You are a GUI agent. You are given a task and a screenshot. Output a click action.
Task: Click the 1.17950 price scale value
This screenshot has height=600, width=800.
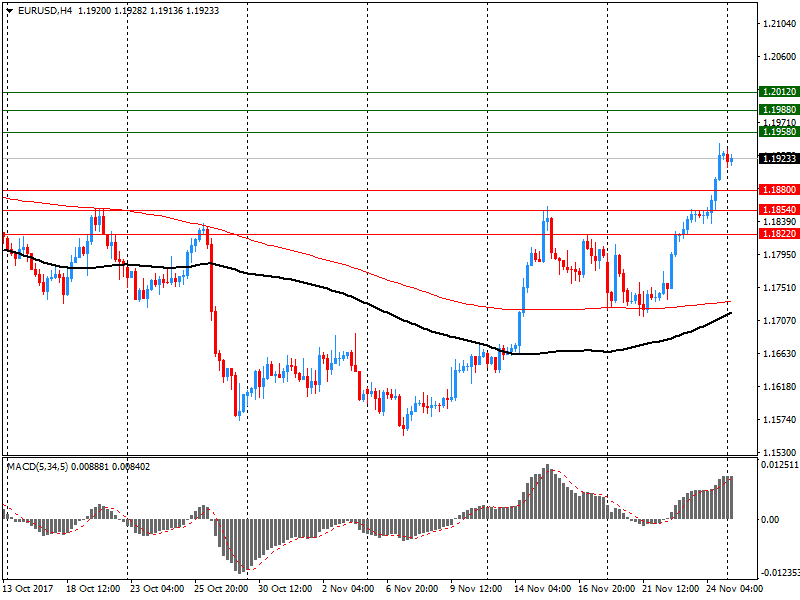(x=780, y=255)
